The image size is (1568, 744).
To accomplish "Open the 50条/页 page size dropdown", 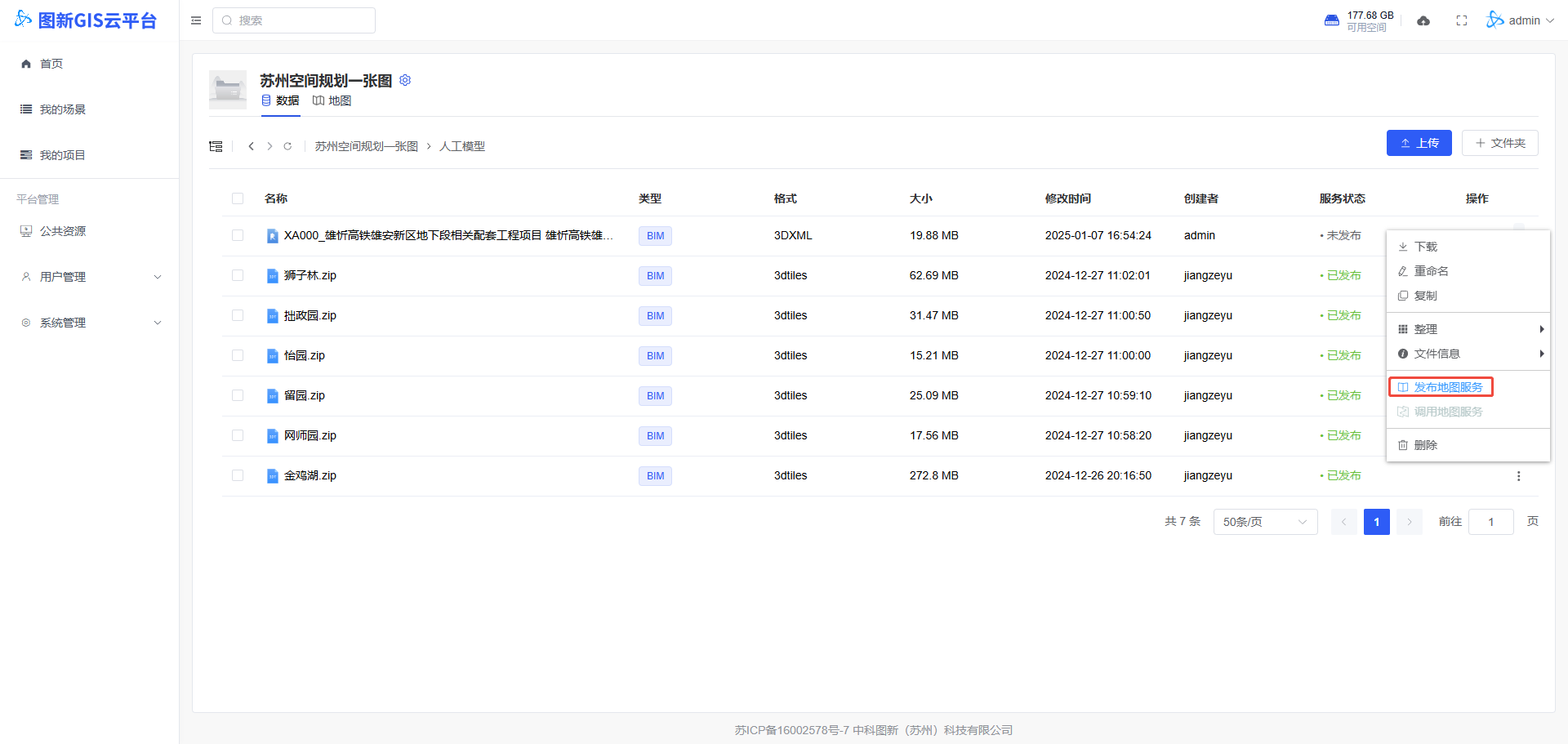I will tap(1265, 522).
